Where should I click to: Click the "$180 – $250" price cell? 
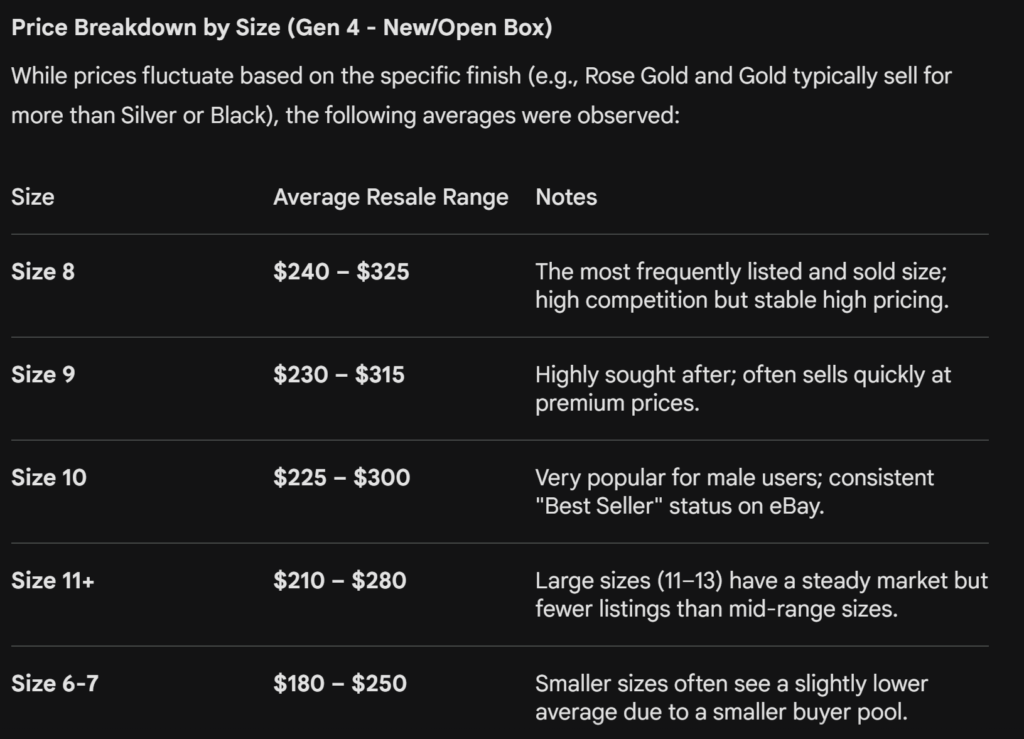click(339, 683)
